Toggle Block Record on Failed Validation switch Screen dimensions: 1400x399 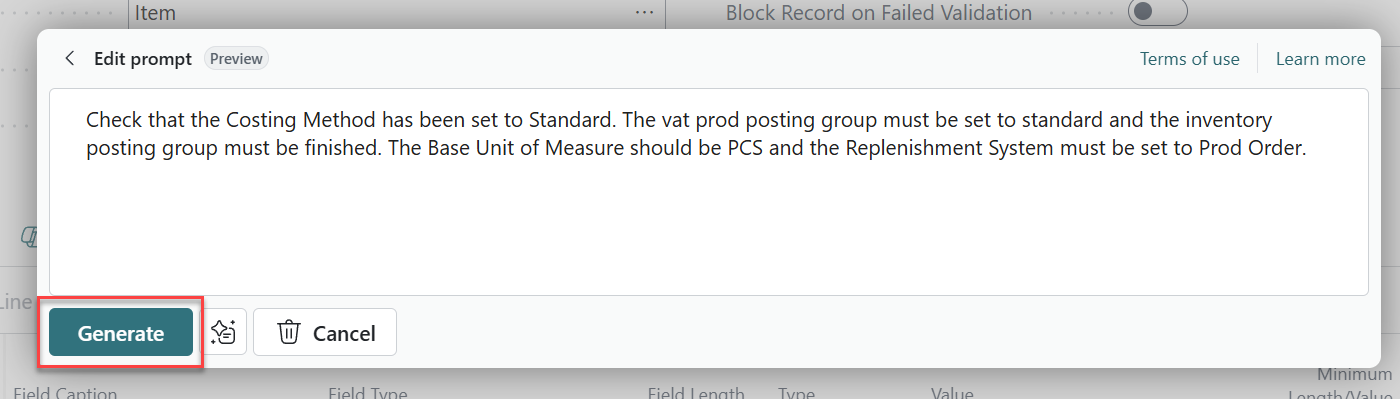[1157, 12]
